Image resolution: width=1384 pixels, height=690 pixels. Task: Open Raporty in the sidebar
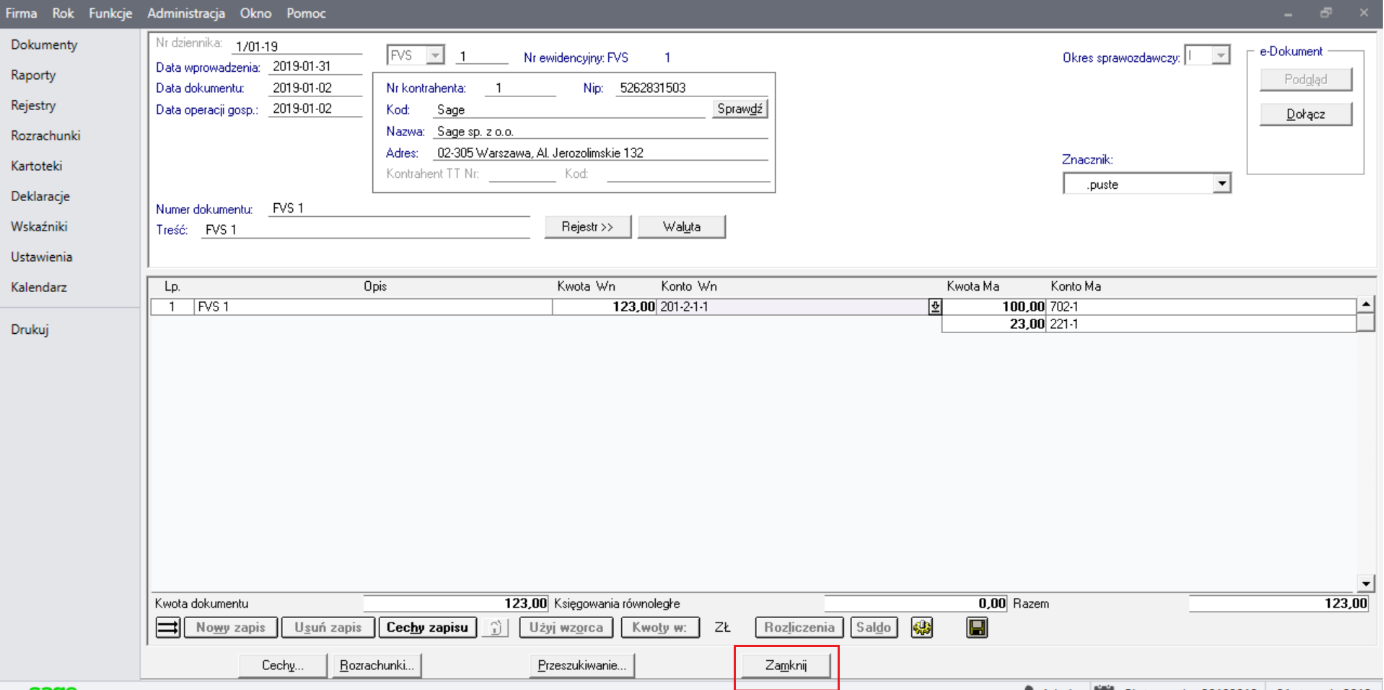[33, 75]
